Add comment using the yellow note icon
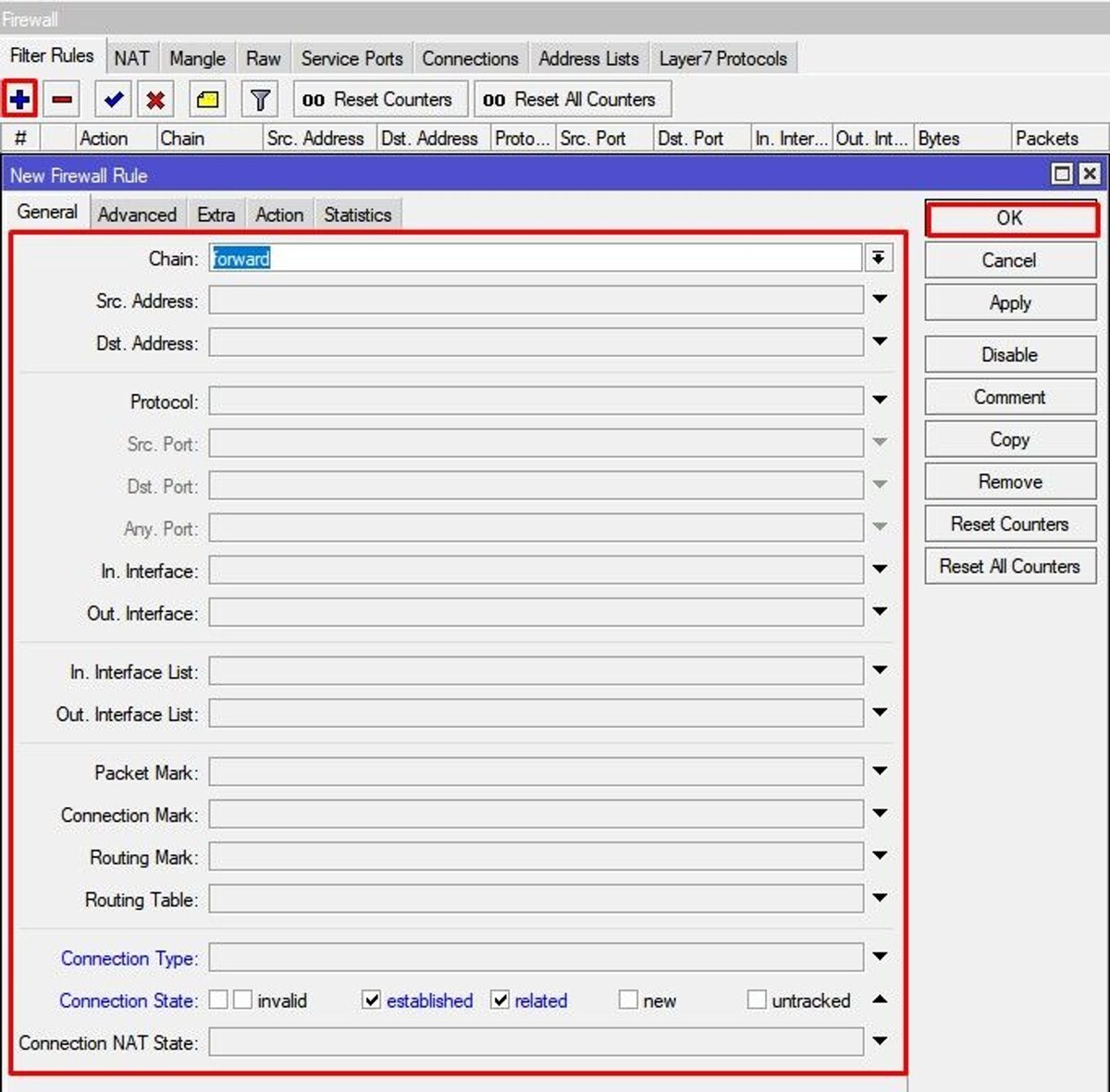The width and height of the screenshot is (1110, 1092). (x=208, y=99)
